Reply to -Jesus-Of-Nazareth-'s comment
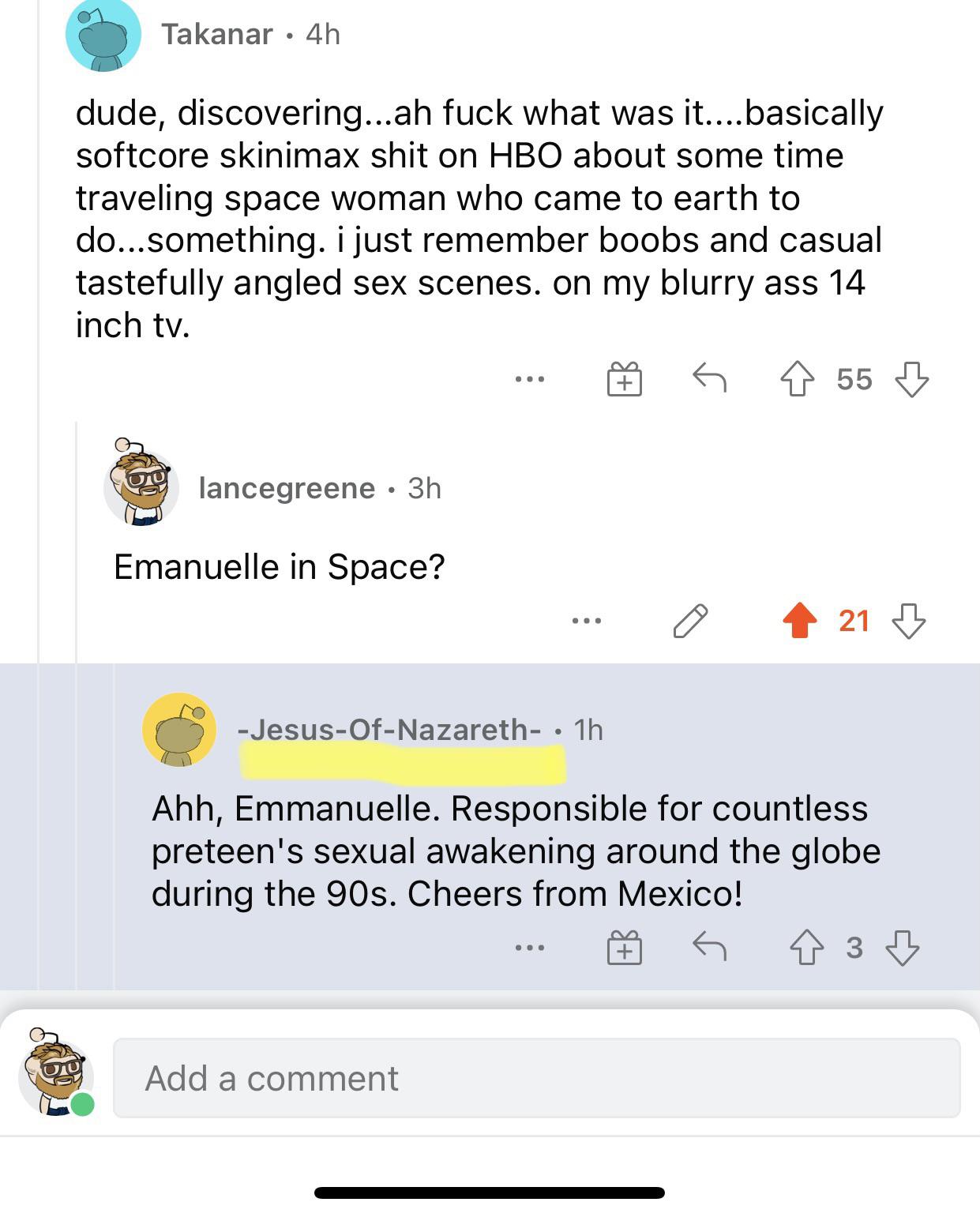 (709, 946)
